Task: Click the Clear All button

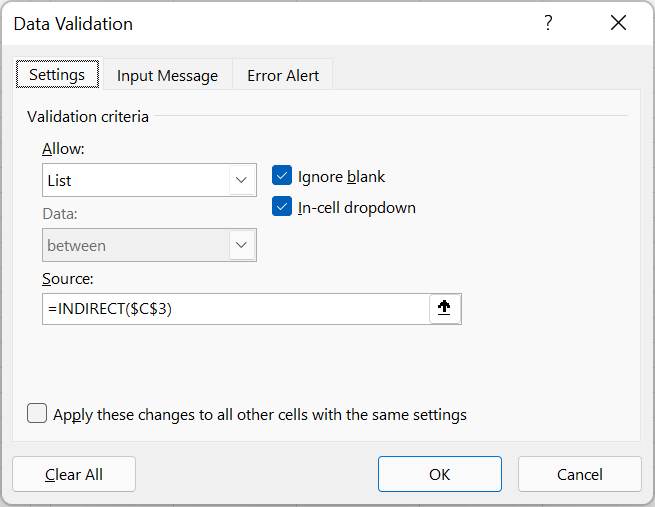Action: [x=74, y=474]
